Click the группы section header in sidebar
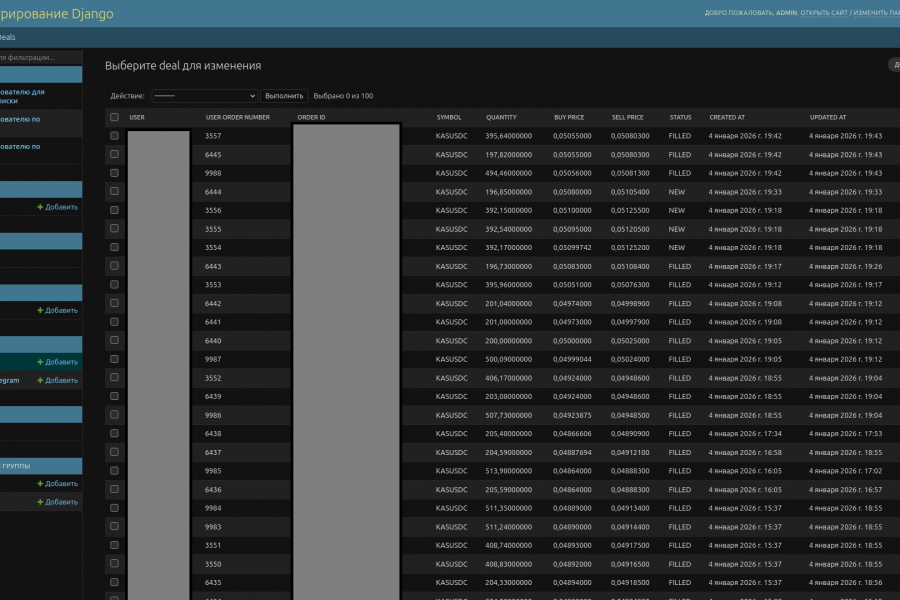This screenshot has height=600, width=900. click(x=41, y=466)
